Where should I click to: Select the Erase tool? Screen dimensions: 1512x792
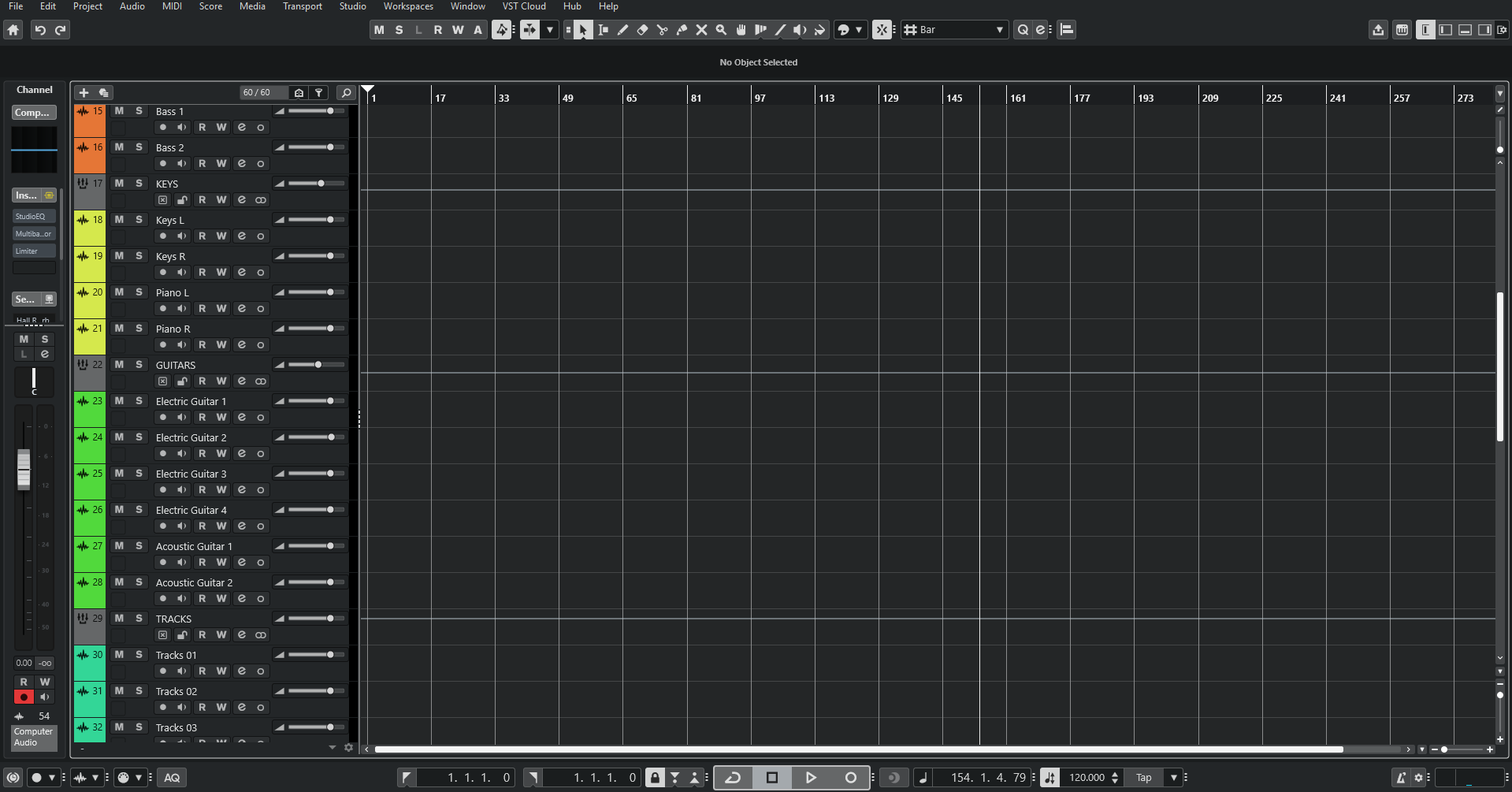643,30
